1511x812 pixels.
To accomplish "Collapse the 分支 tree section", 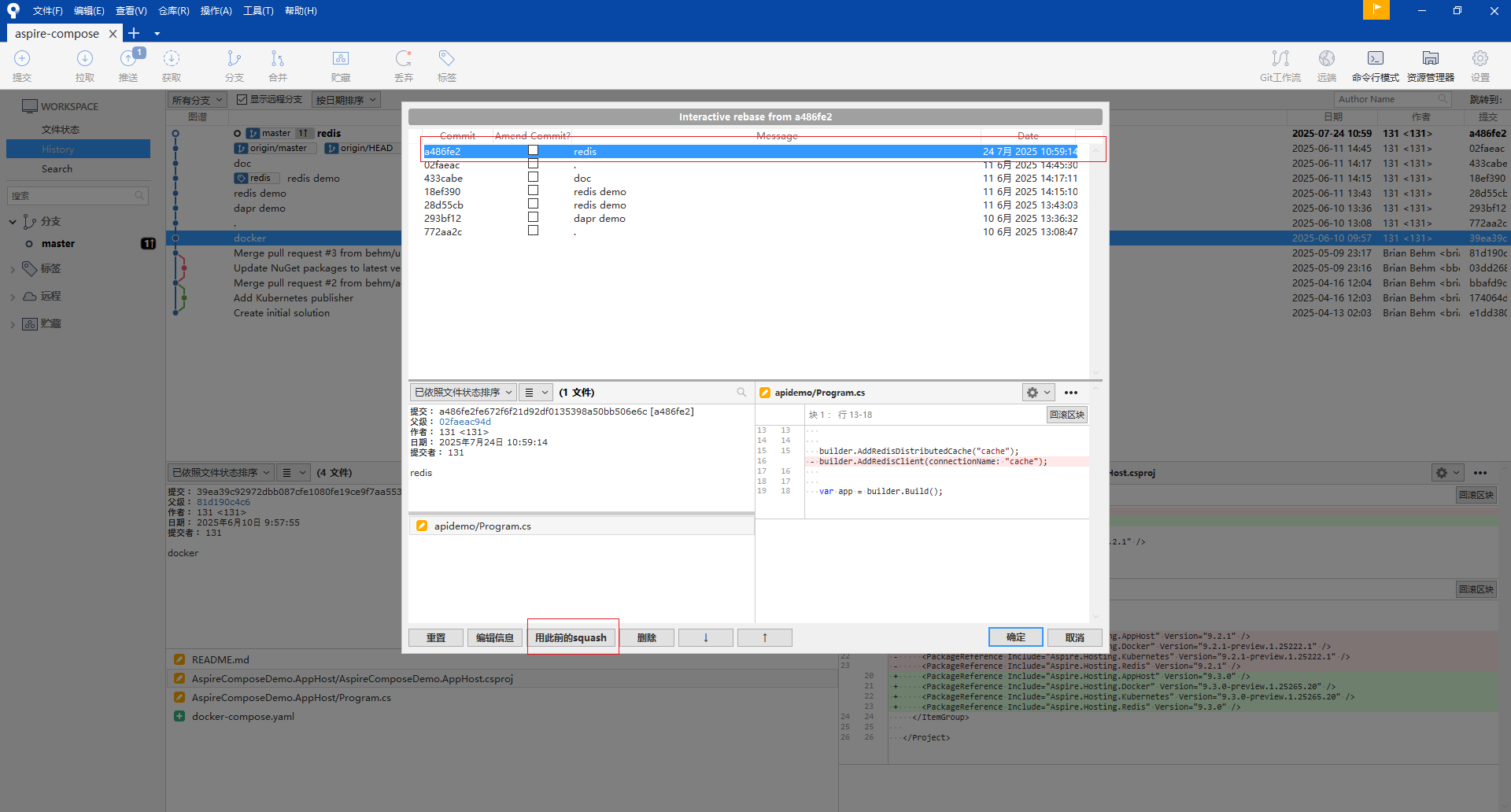I will (13, 222).
